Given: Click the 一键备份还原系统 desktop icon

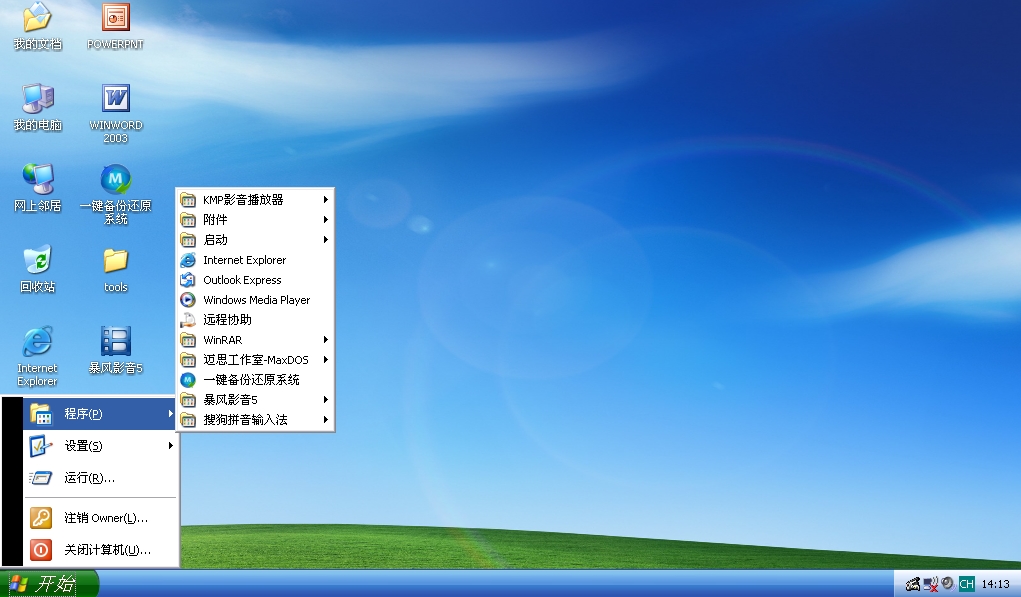Looking at the screenshot, I should (116, 182).
